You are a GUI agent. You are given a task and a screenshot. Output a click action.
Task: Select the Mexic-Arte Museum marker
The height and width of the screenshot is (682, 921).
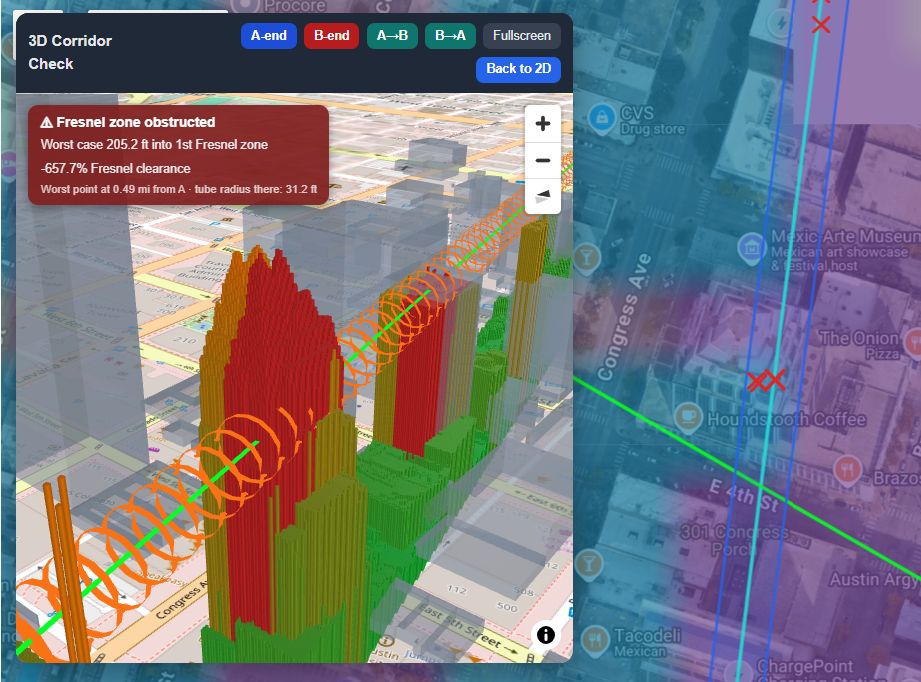pyautogui.click(x=751, y=248)
